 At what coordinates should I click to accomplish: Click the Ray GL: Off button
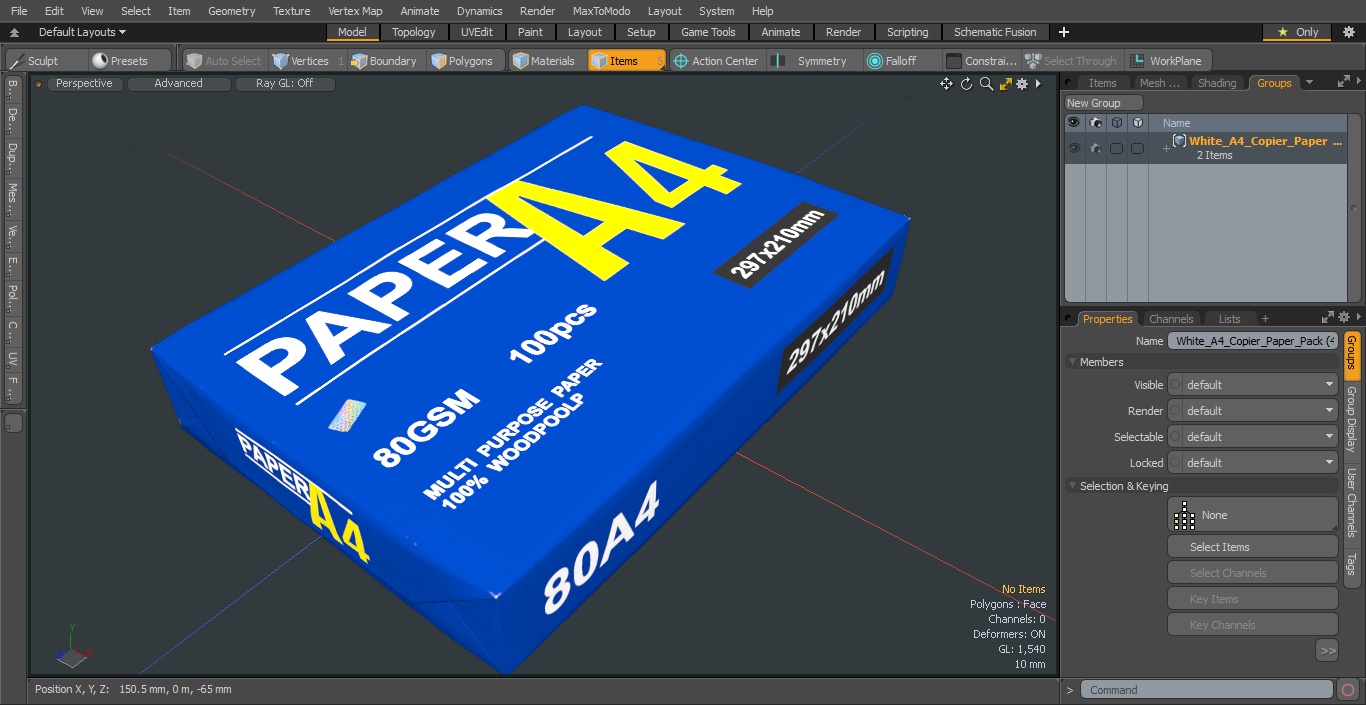coord(284,84)
